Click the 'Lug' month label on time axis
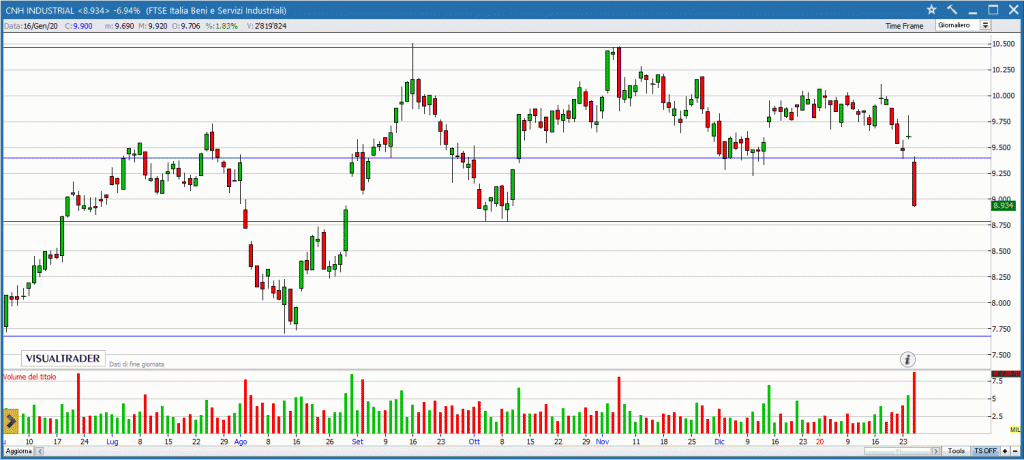 coord(112,441)
